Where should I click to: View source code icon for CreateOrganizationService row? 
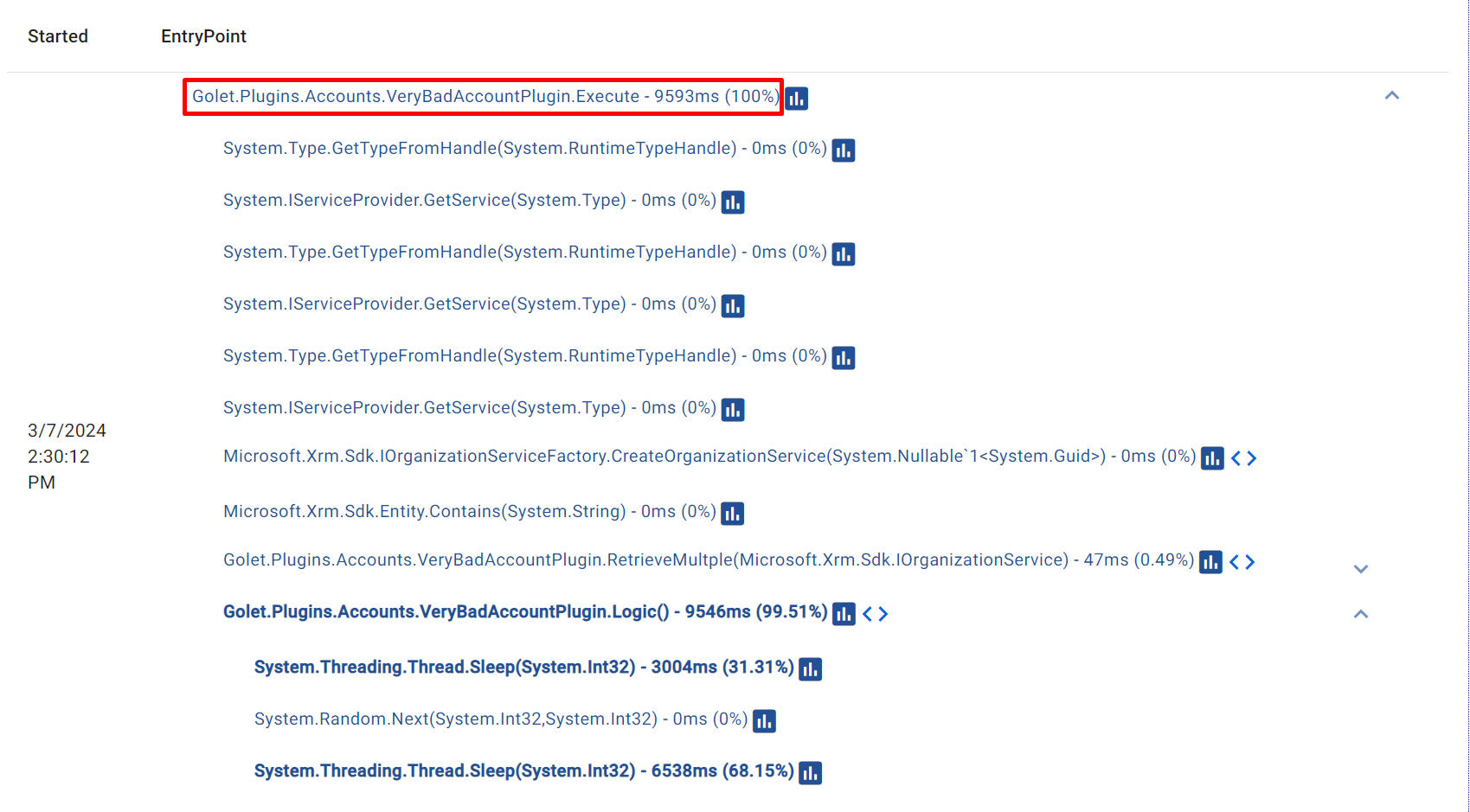[x=1243, y=458]
